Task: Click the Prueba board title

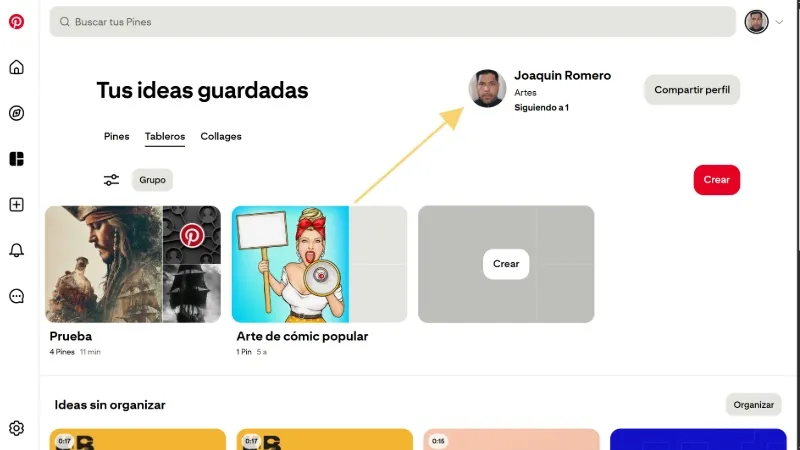Action: 70,336
